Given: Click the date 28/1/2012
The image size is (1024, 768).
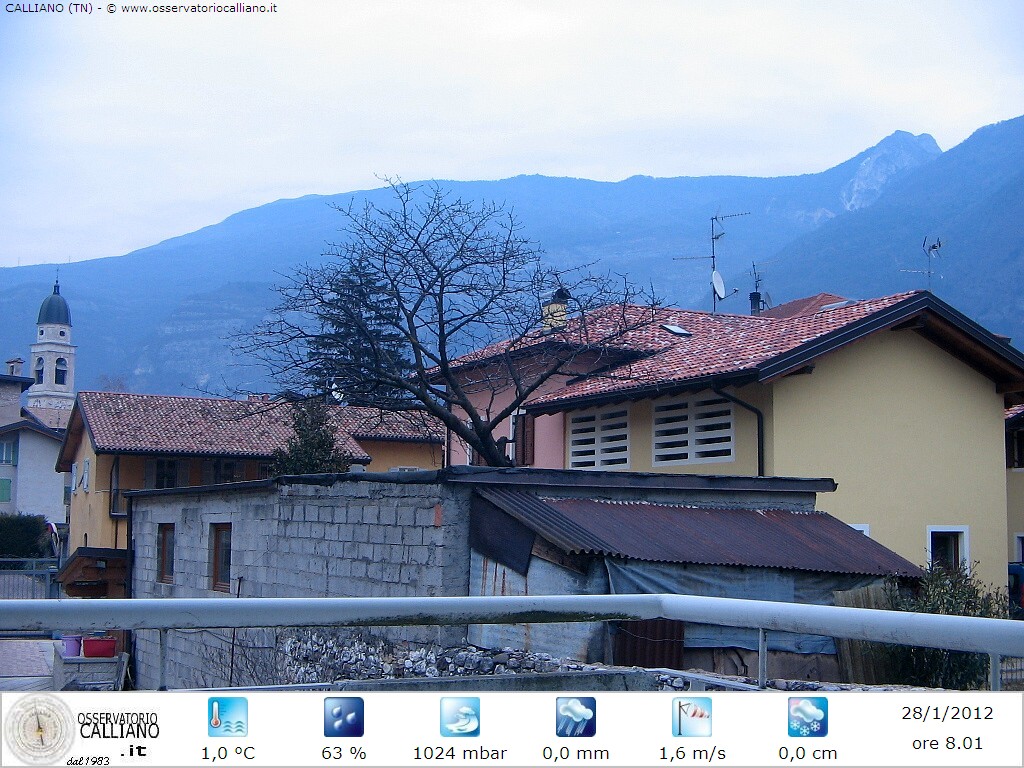Looking at the screenshot, I should coord(947,713).
